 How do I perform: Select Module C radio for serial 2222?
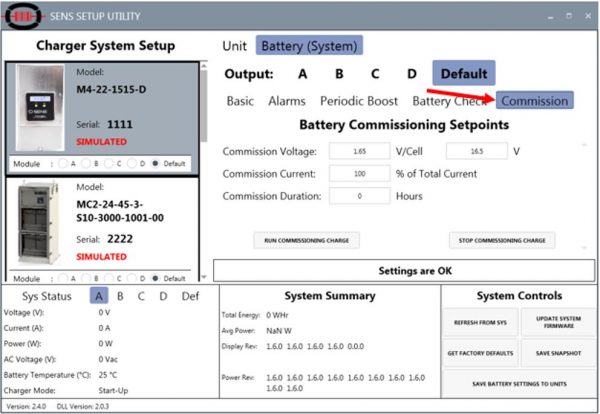pos(109,279)
